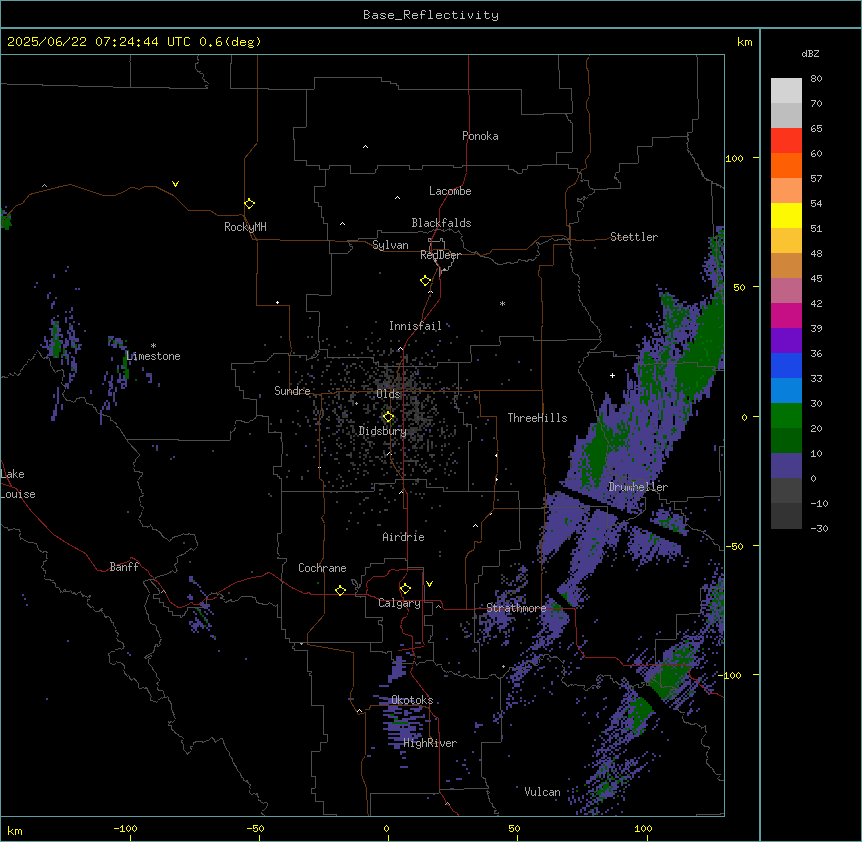
Task: Pick the bright yellow 51–54 dBZ swatch
Action: pyautogui.click(x=786, y=215)
